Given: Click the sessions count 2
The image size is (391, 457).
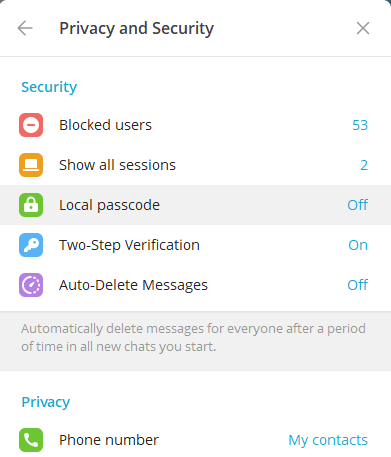Looking at the screenshot, I should pyautogui.click(x=364, y=165).
